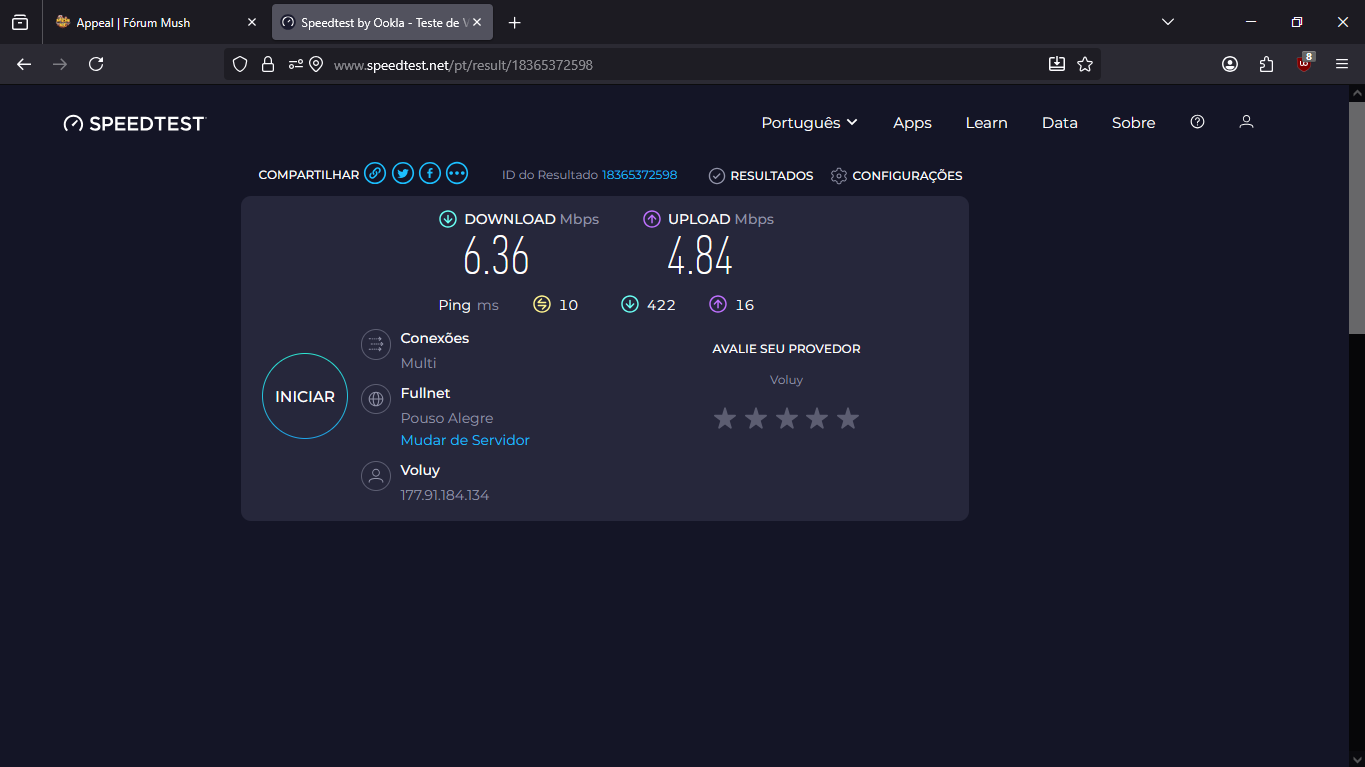
Task: Click the Pouso Alegre server location text
Action: click(447, 418)
